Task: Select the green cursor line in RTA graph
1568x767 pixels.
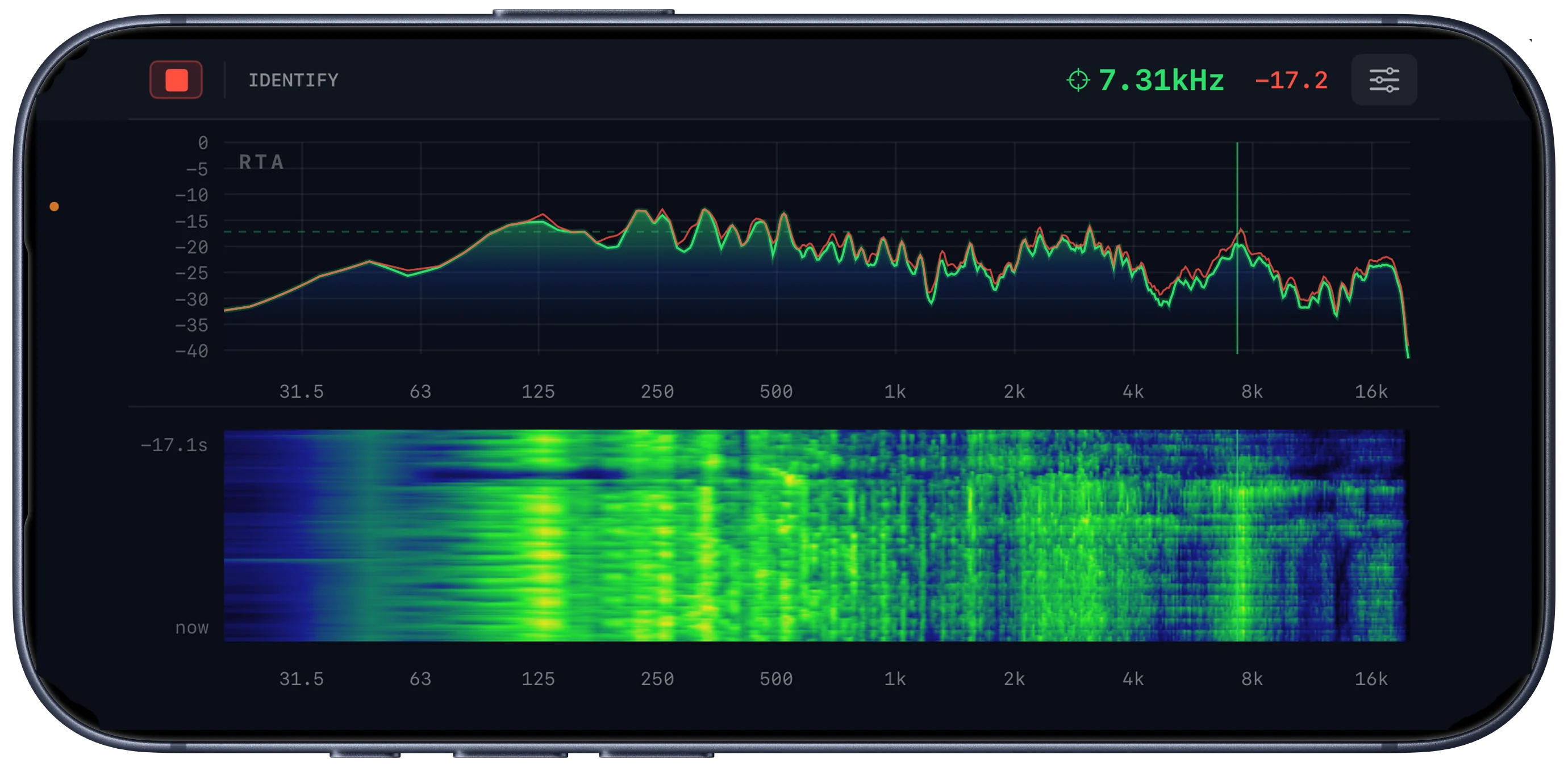Action: 1237,248
